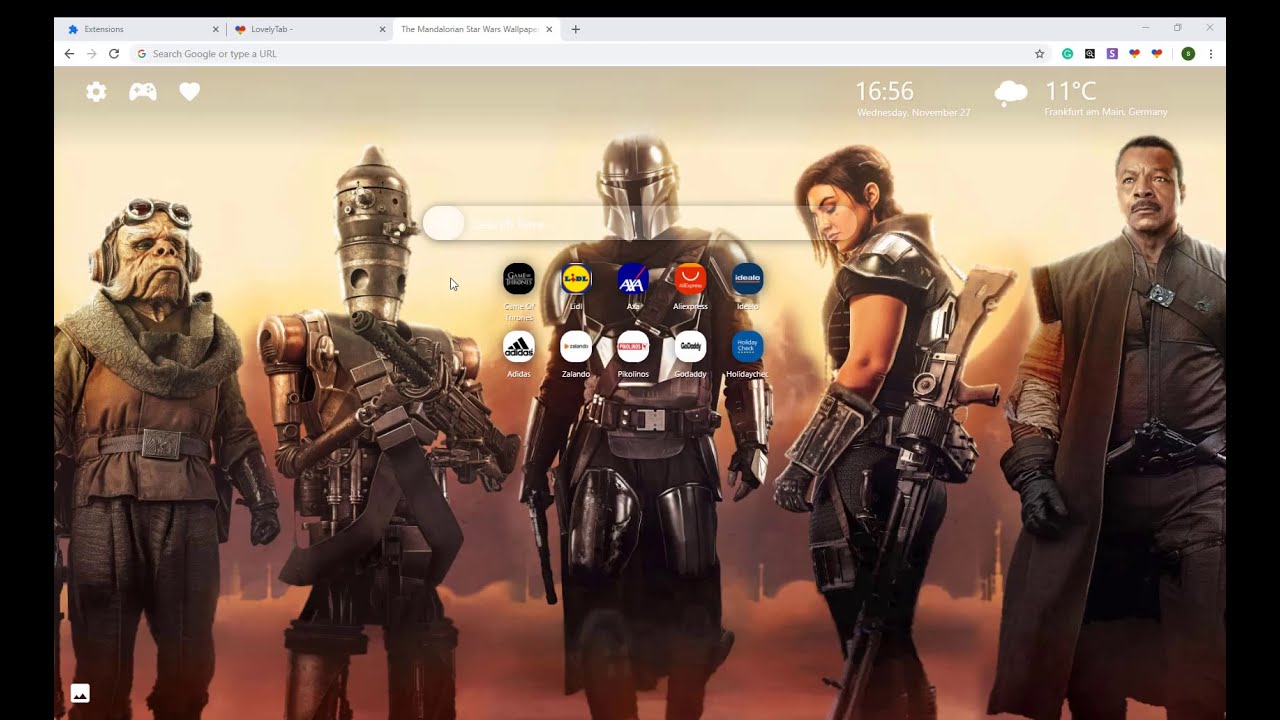Click the Wednesday, November 27 date

913,113
